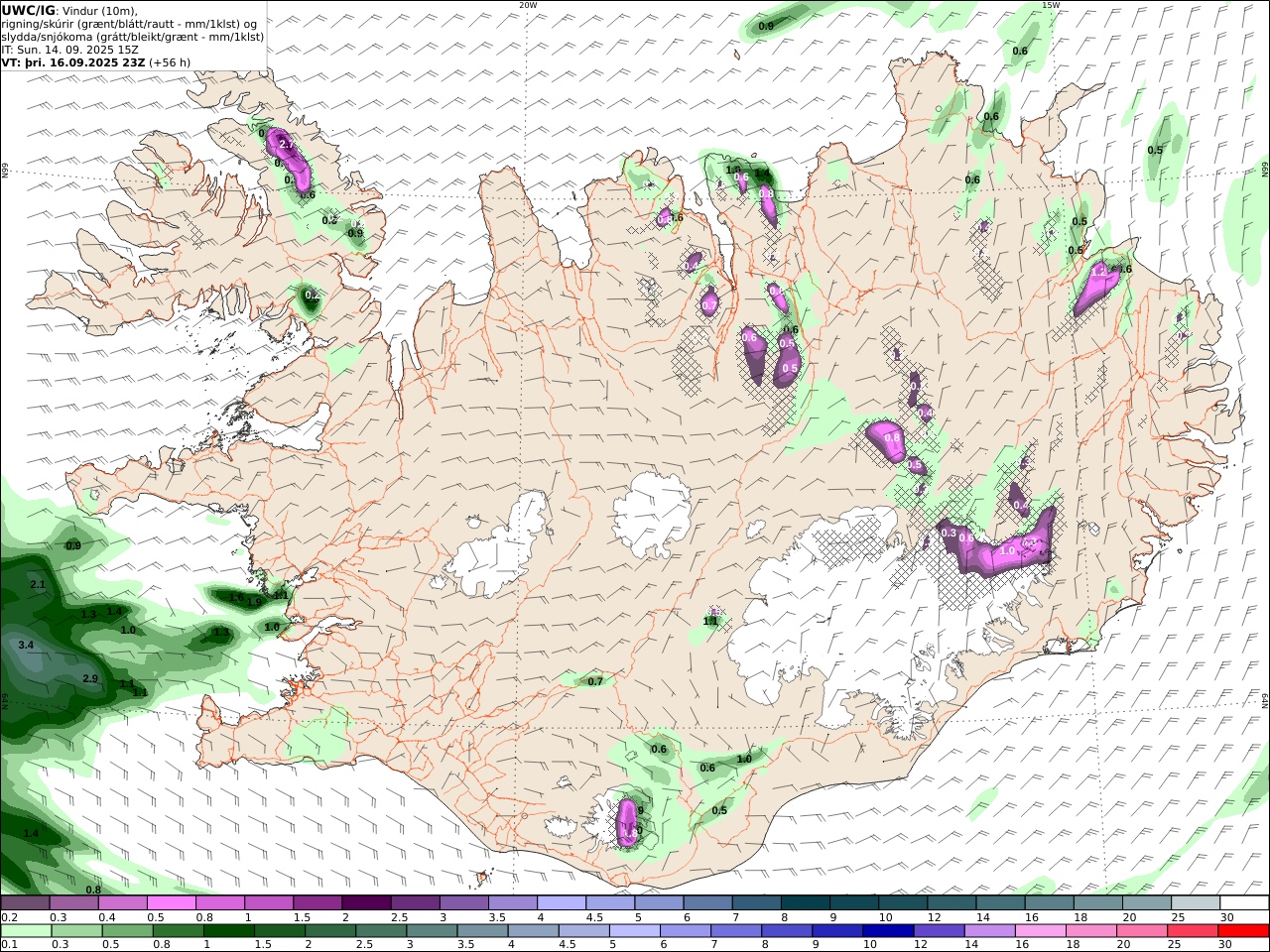Click the 3.4 precipitation value offshore west
Image resolution: width=1270 pixels, height=952 pixels.
[27, 645]
